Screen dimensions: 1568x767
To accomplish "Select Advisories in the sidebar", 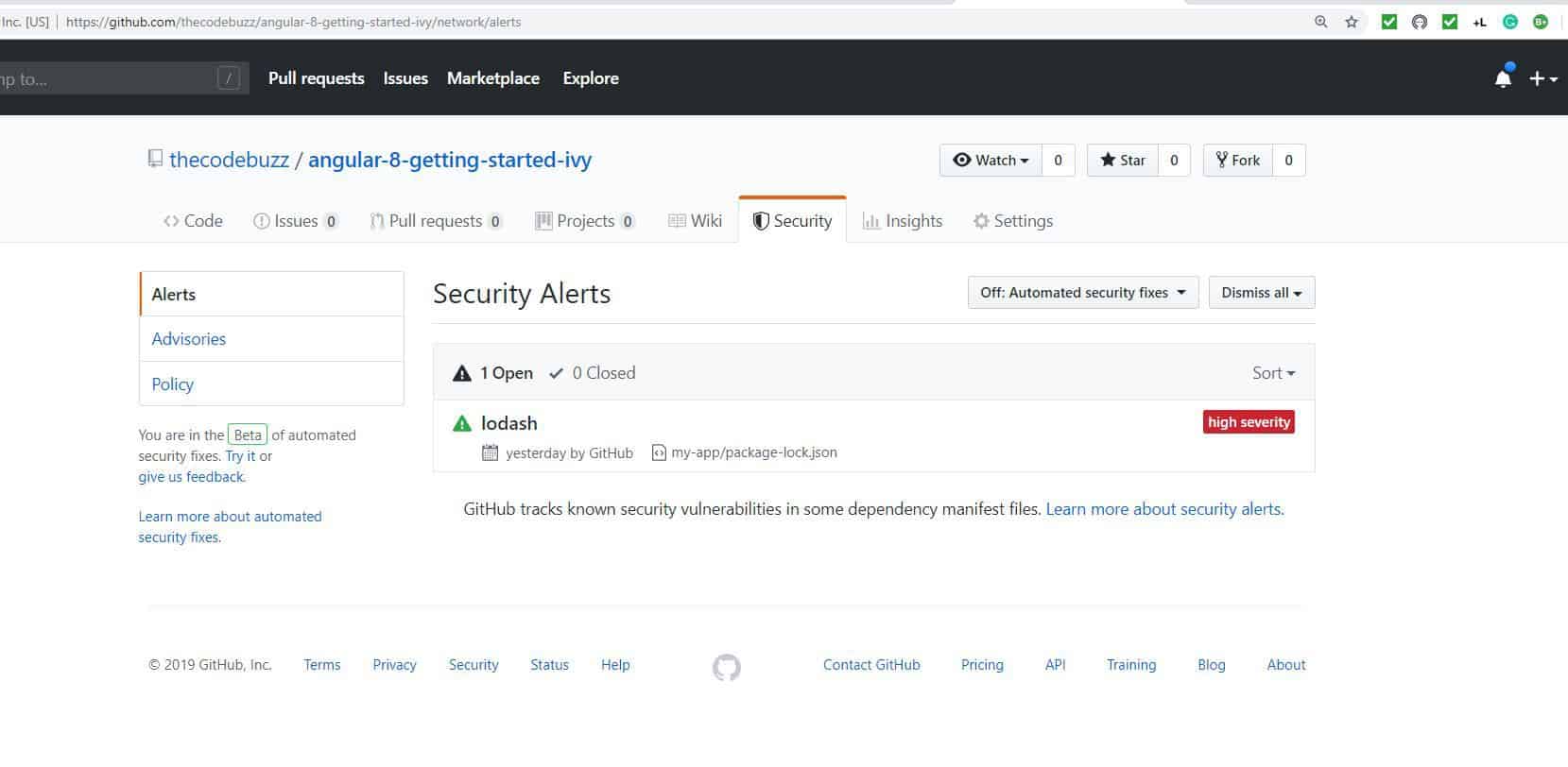I will click(x=271, y=339).
